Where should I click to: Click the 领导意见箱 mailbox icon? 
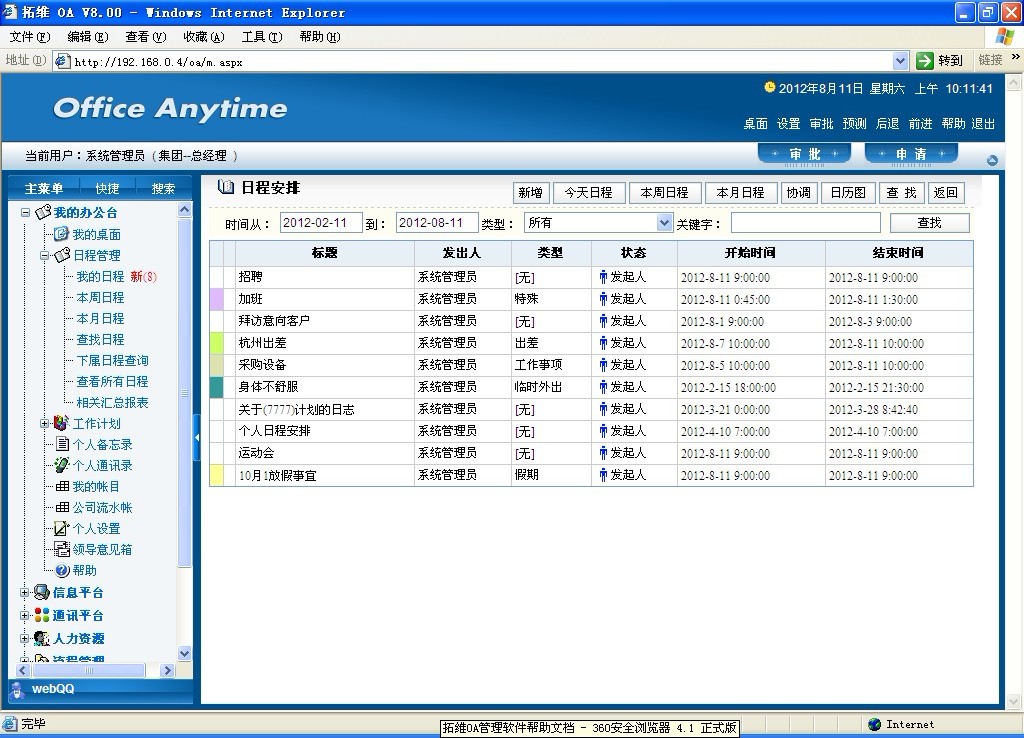point(62,549)
